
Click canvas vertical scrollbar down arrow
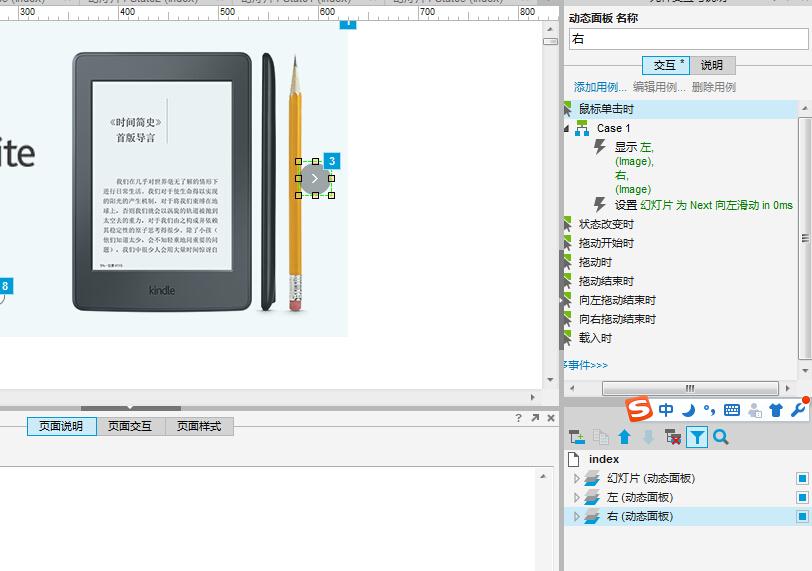pos(550,379)
